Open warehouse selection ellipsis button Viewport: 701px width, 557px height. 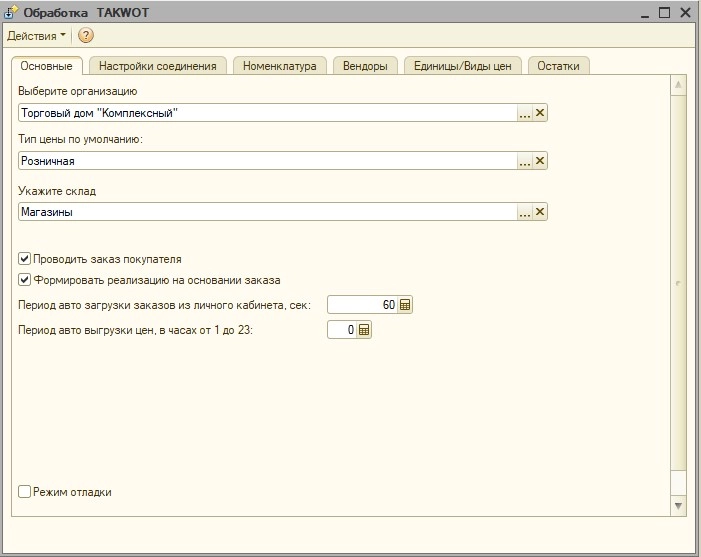pos(524,212)
